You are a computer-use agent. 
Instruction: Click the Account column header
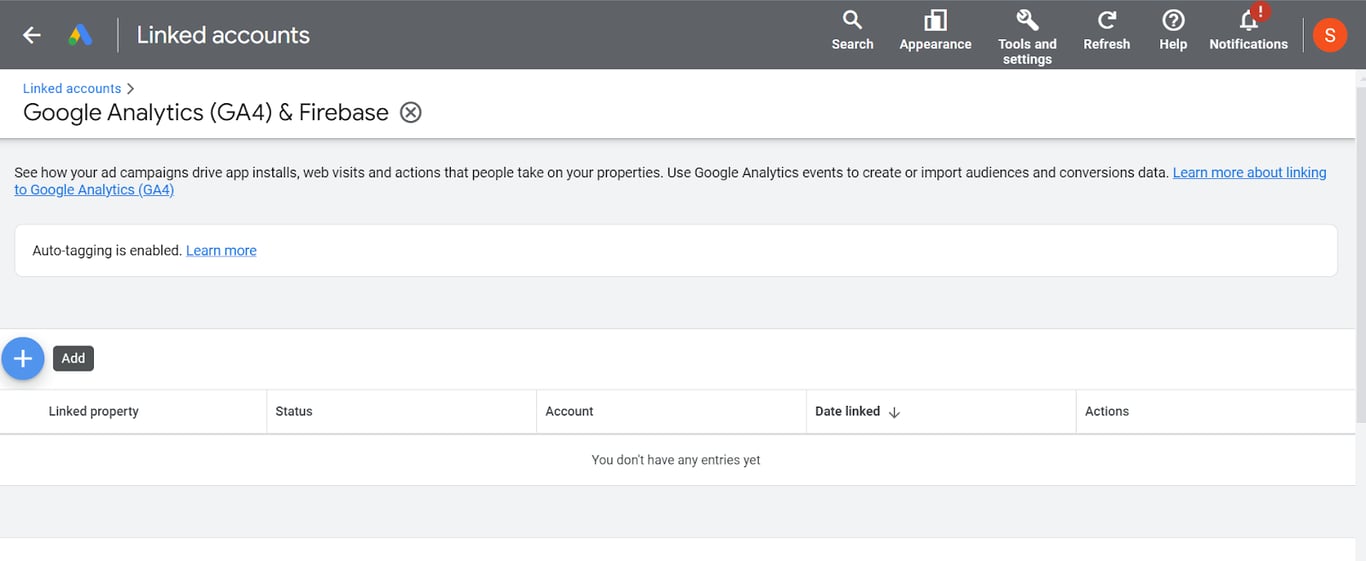[569, 411]
